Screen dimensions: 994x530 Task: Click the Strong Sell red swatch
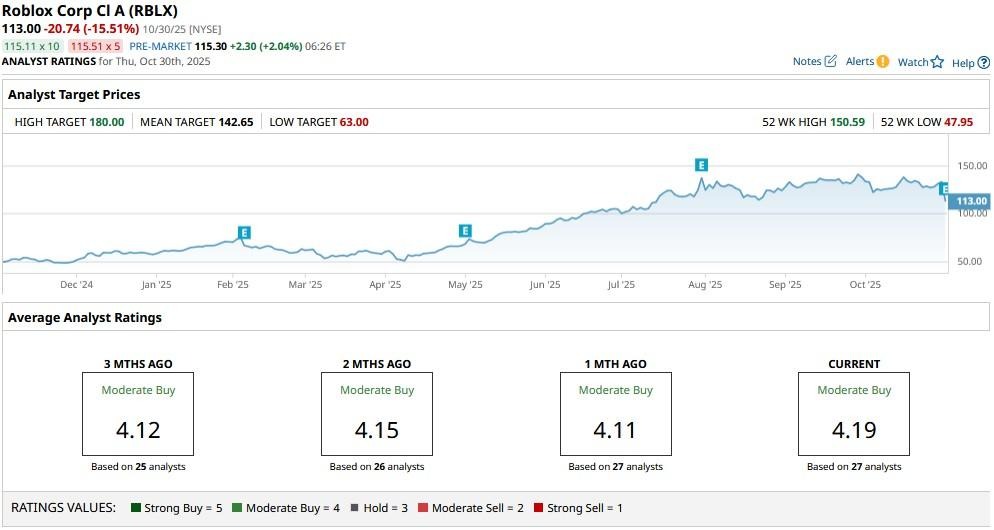[x=538, y=508]
